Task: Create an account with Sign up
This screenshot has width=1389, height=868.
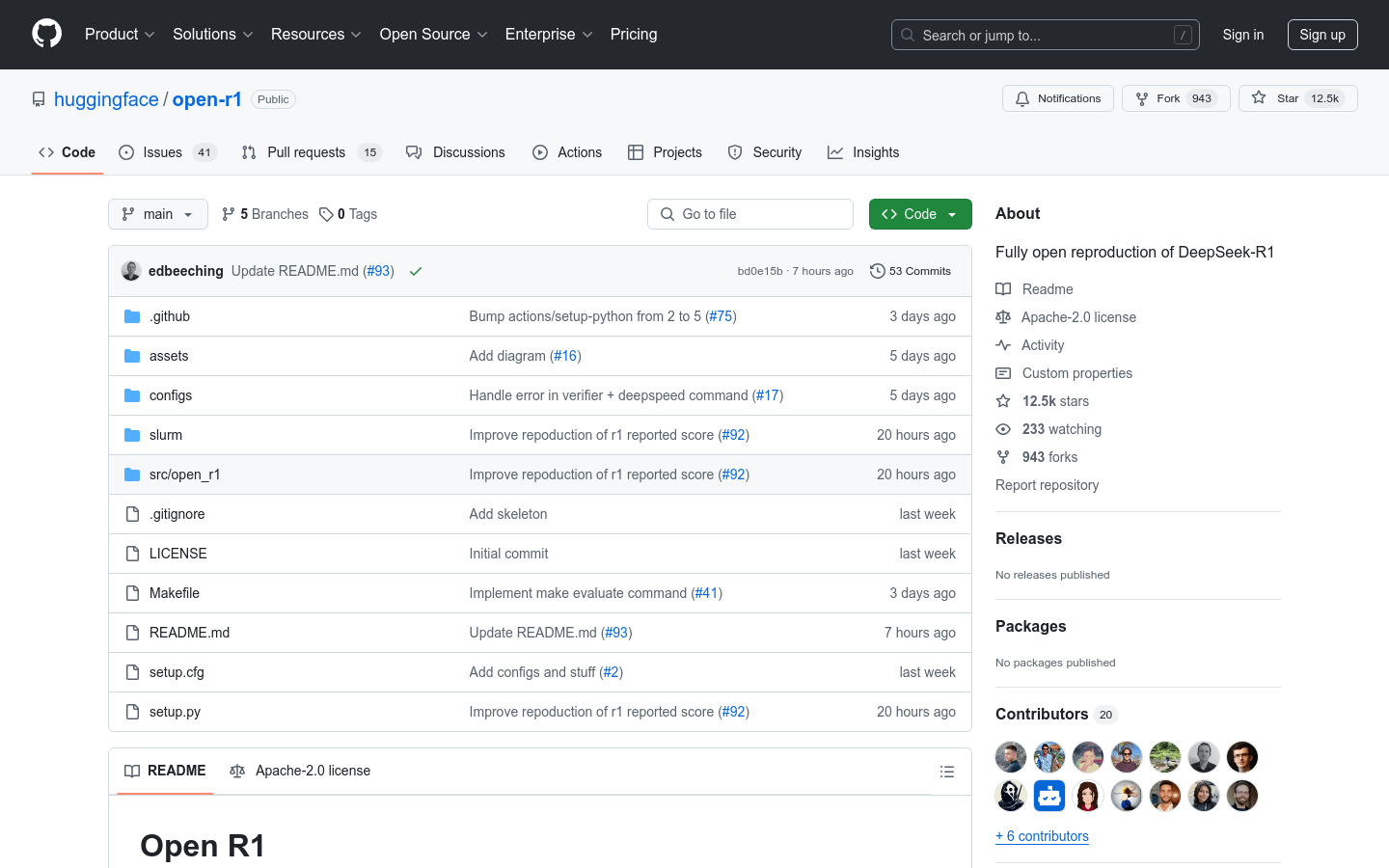Action: 1322,35
